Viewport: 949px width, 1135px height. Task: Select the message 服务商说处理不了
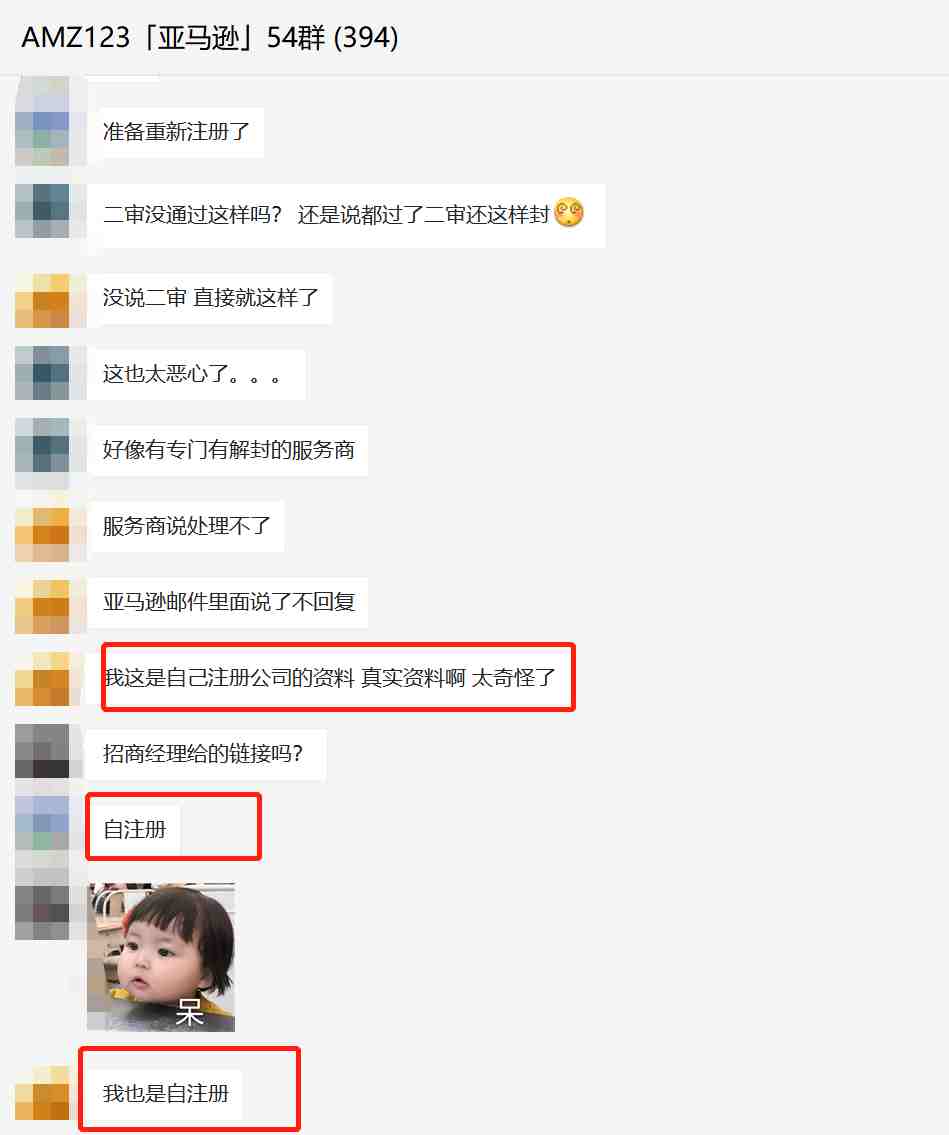[x=186, y=526]
